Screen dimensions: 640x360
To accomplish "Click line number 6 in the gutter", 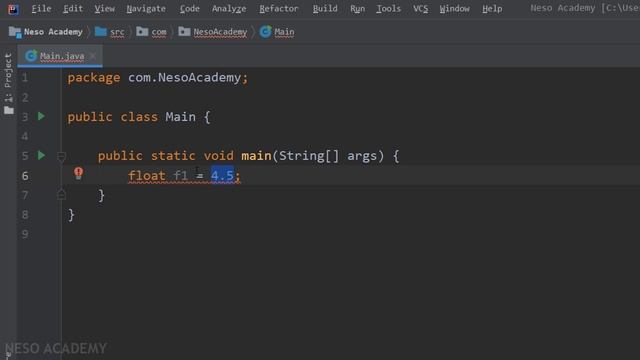I will click(x=25, y=176).
